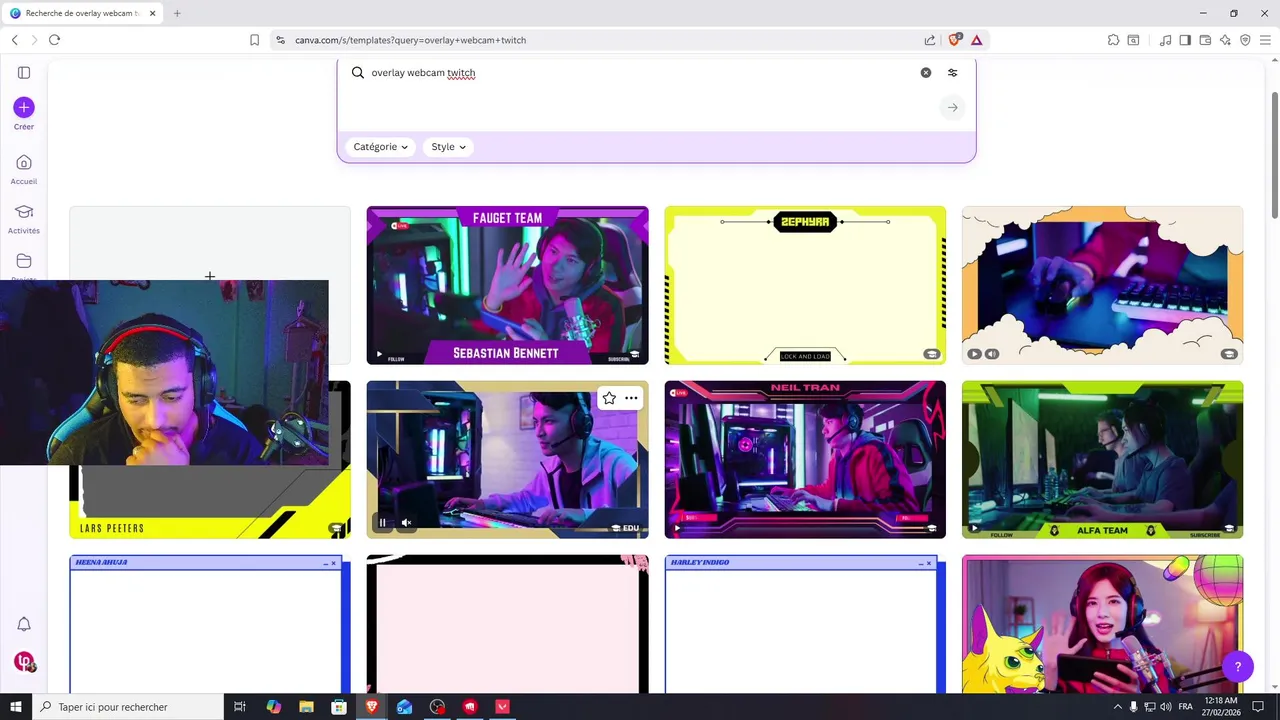Viewport: 1280px width, 720px height.
Task: Star the hovered gold-frame gamer template
Action: [609, 398]
